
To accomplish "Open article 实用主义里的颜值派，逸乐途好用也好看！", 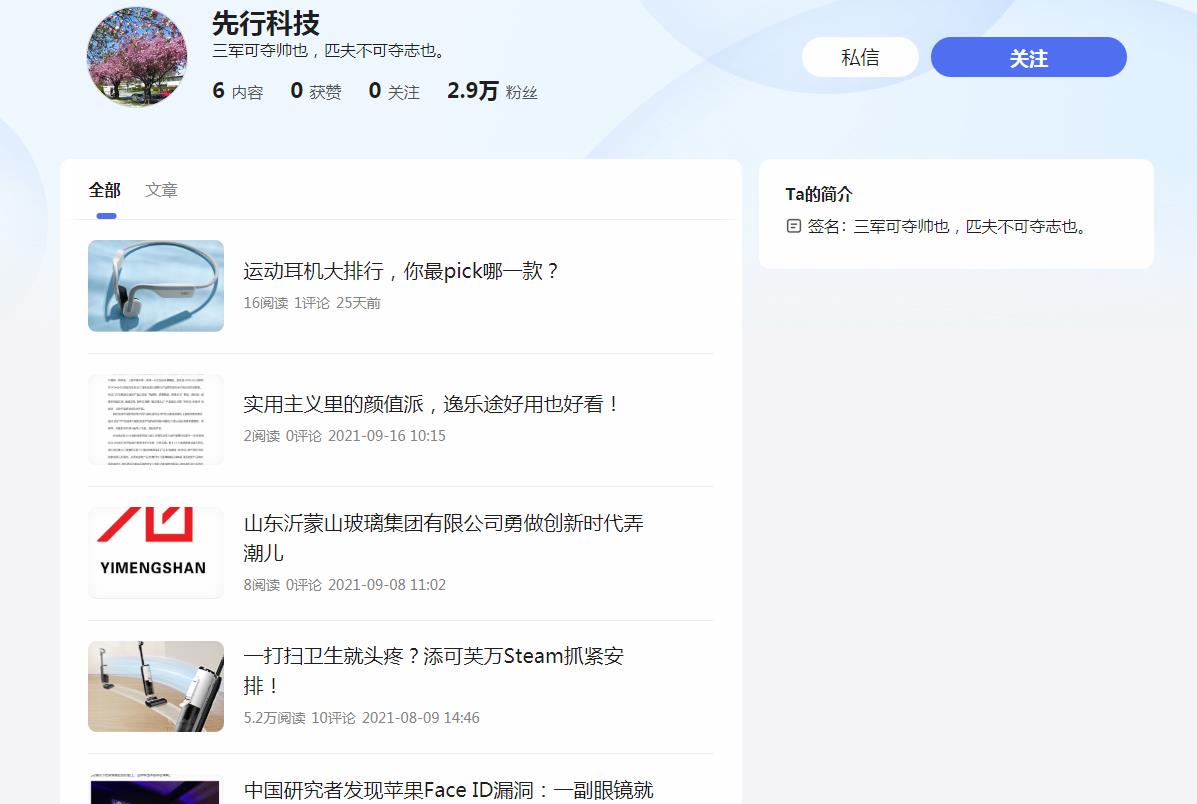I will (x=431, y=404).
